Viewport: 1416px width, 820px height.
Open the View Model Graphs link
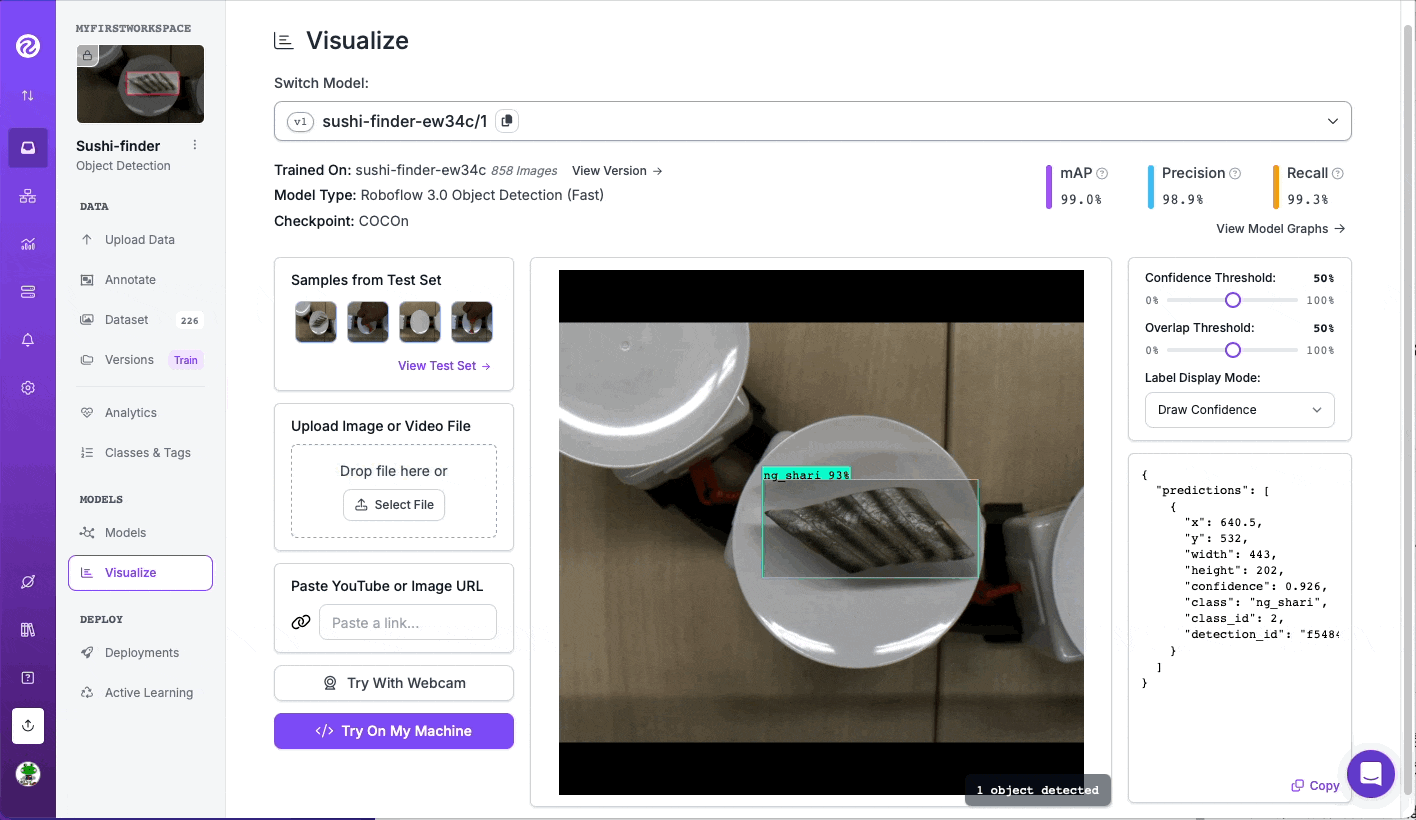point(1281,229)
